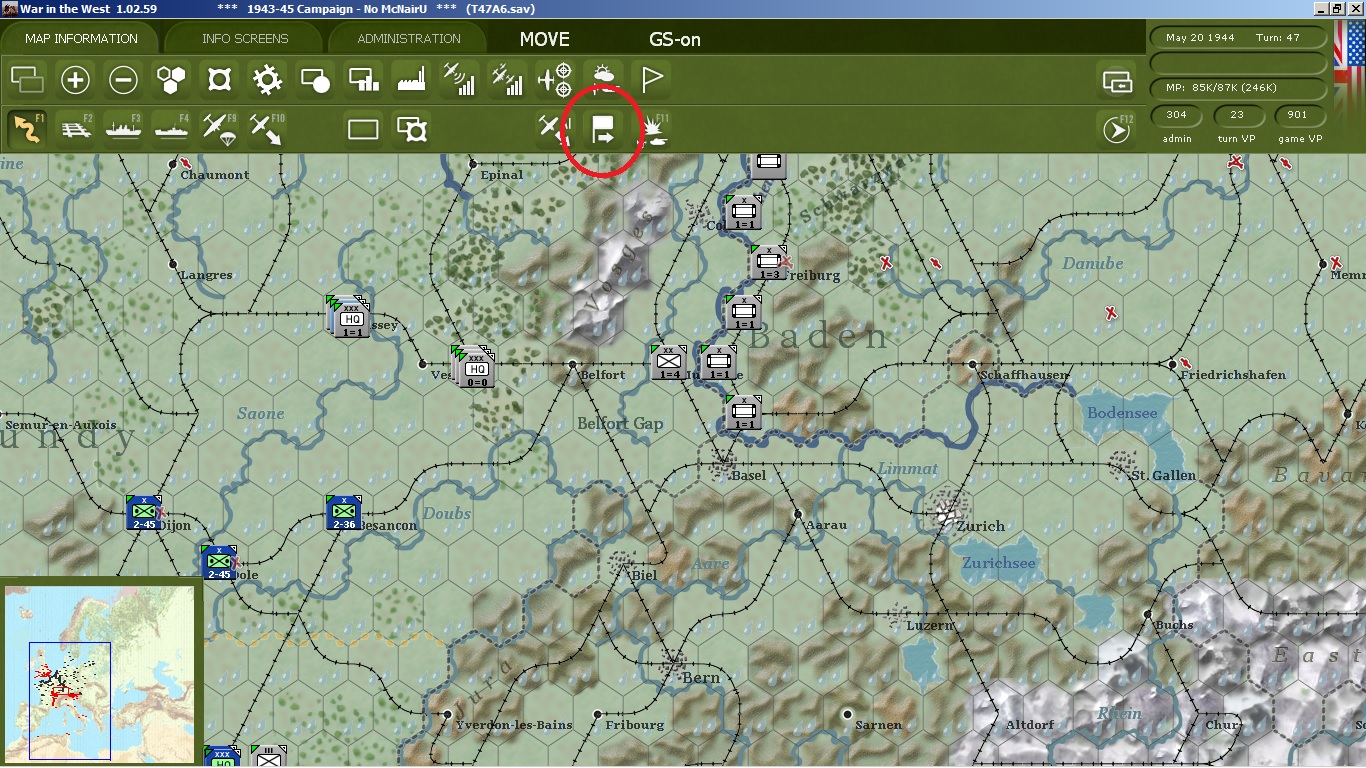Click the Belfort city label

(x=603, y=375)
